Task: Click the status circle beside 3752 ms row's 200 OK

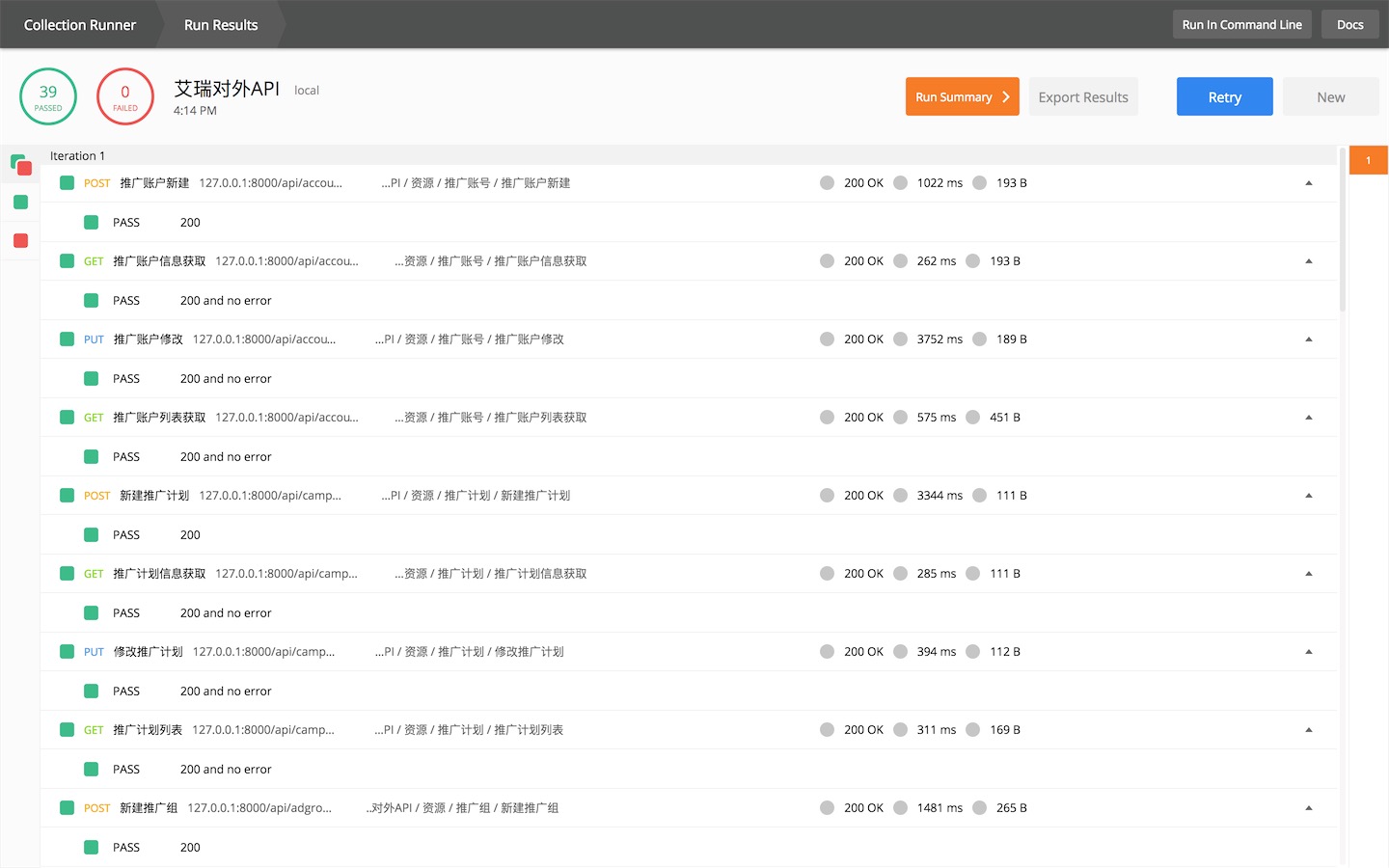Action: [827, 339]
